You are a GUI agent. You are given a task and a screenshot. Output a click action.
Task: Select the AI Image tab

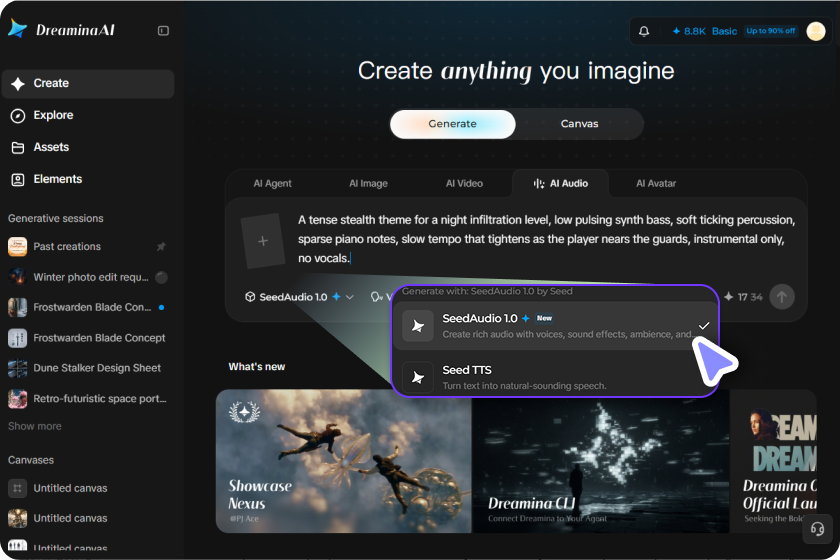click(368, 184)
